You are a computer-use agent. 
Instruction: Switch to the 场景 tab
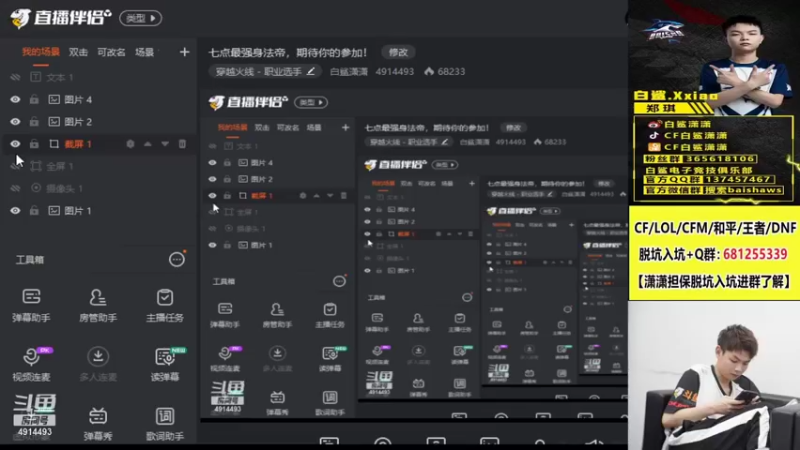(144, 52)
